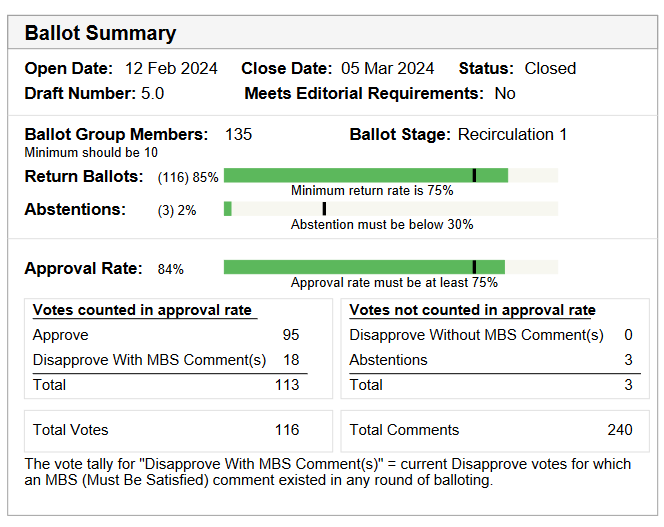Image resolution: width=664 pixels, height=527 pixels.
Task: Click the Disapprove Without MBS Comment(s) count 0
Action: 628,336
